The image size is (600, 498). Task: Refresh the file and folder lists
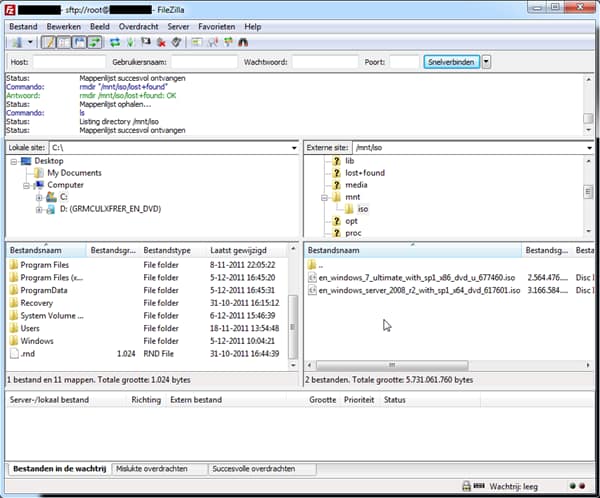(x=115, y=42)
